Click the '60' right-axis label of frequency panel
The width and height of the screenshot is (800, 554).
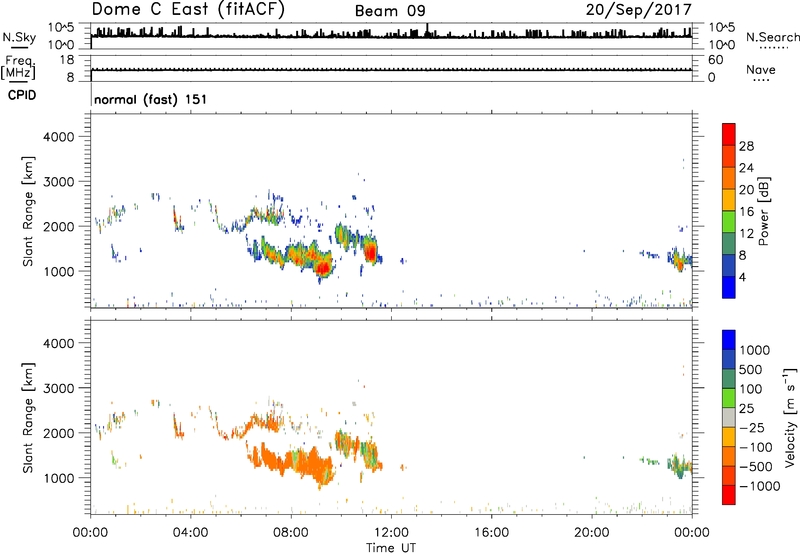[715, 60]
